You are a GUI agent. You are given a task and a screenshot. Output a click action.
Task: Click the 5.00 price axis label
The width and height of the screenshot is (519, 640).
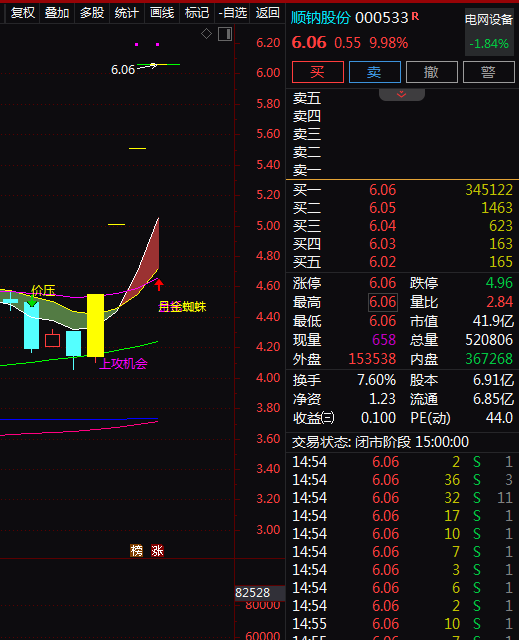tap(268, 226)
